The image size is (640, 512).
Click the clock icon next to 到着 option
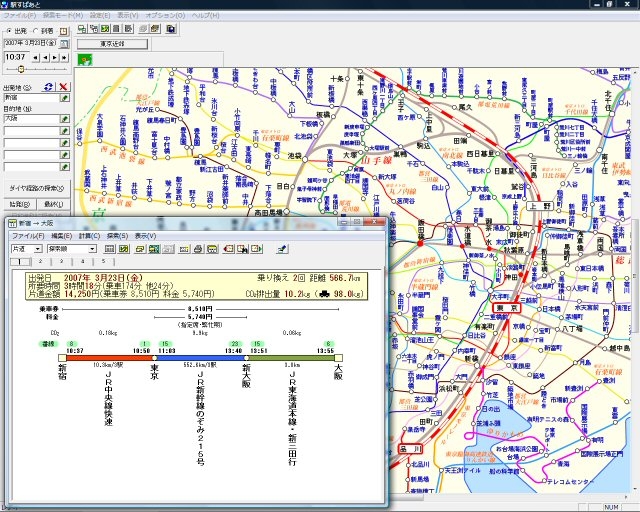64,30
